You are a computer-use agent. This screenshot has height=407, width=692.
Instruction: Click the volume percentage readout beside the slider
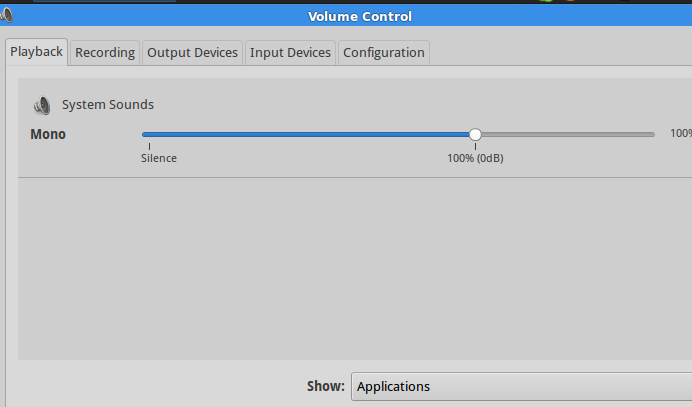pos(681,133)
